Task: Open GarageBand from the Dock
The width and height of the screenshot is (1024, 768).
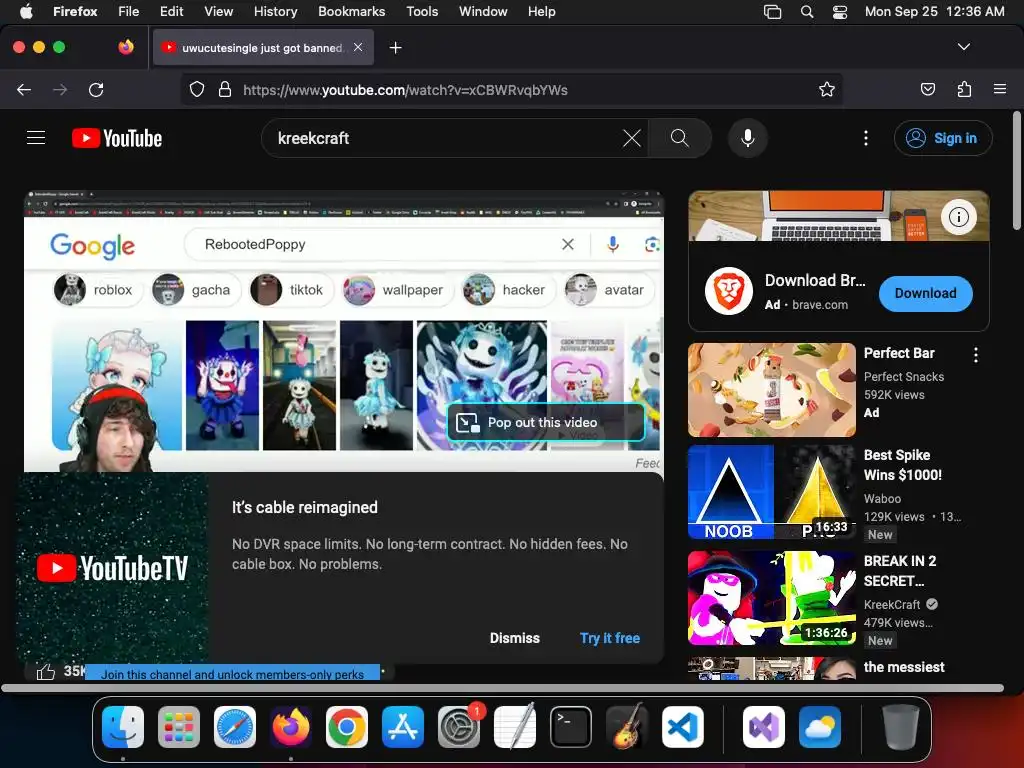Action: [x=627, y=727]
